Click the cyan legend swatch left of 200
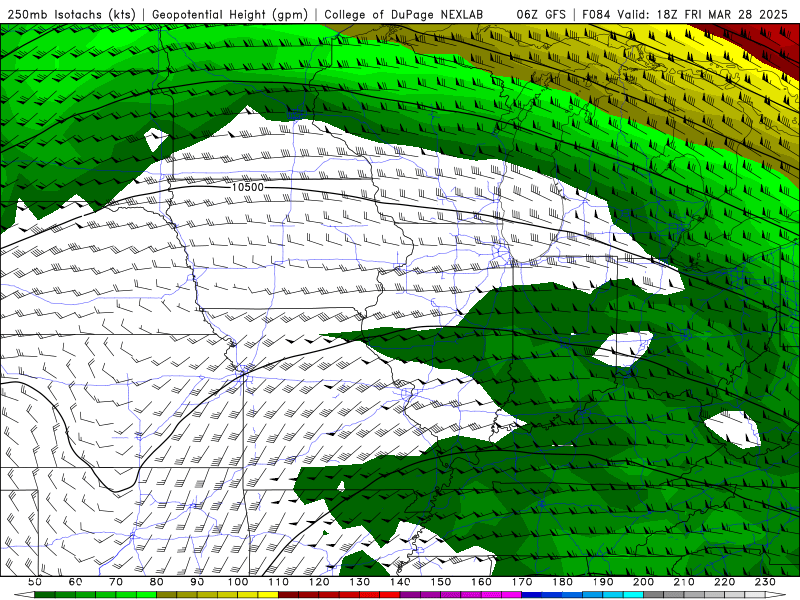This screenshot has height=600, width=800. pyautogui.click(x=633, y=595)
